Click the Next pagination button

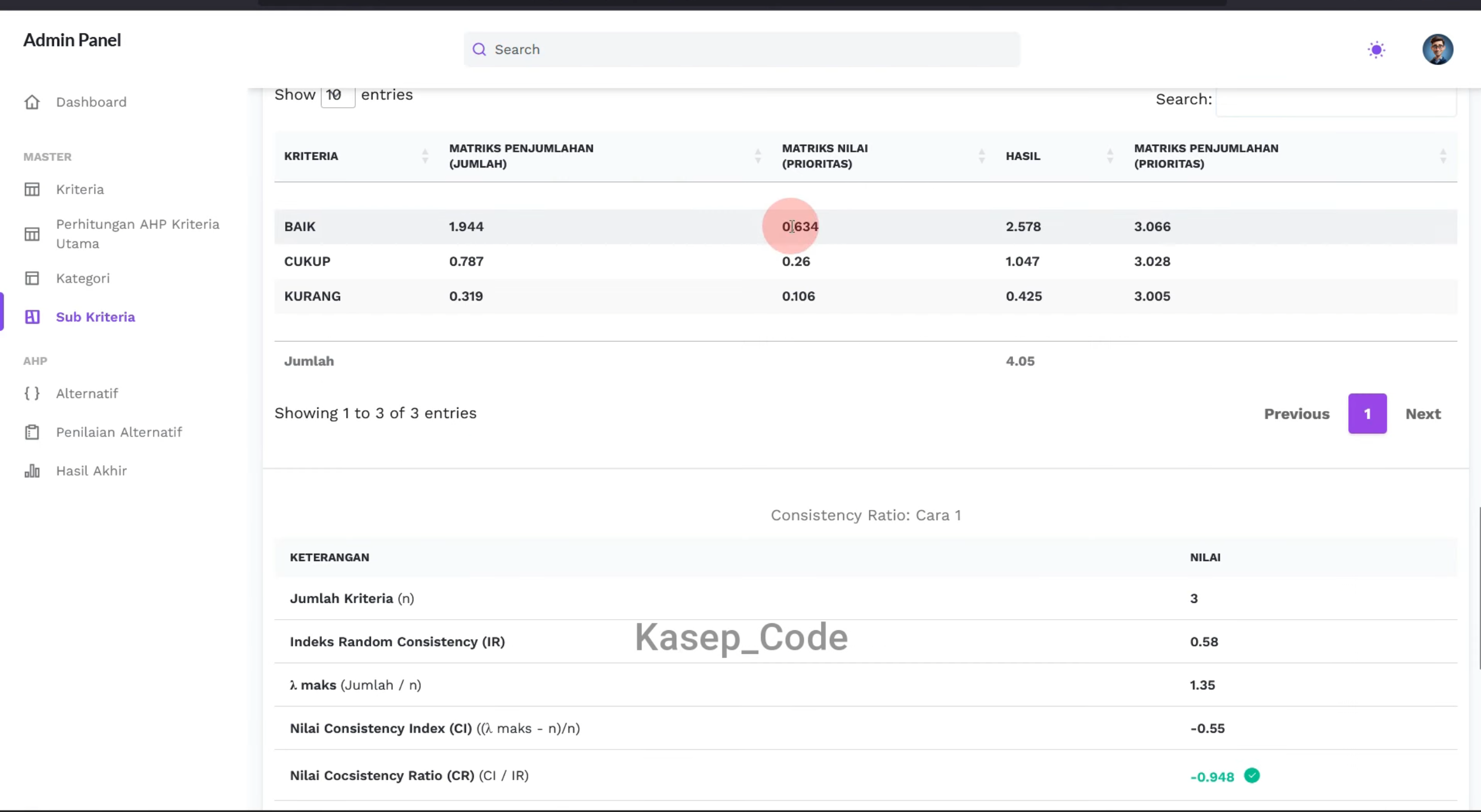[1423, 414]
